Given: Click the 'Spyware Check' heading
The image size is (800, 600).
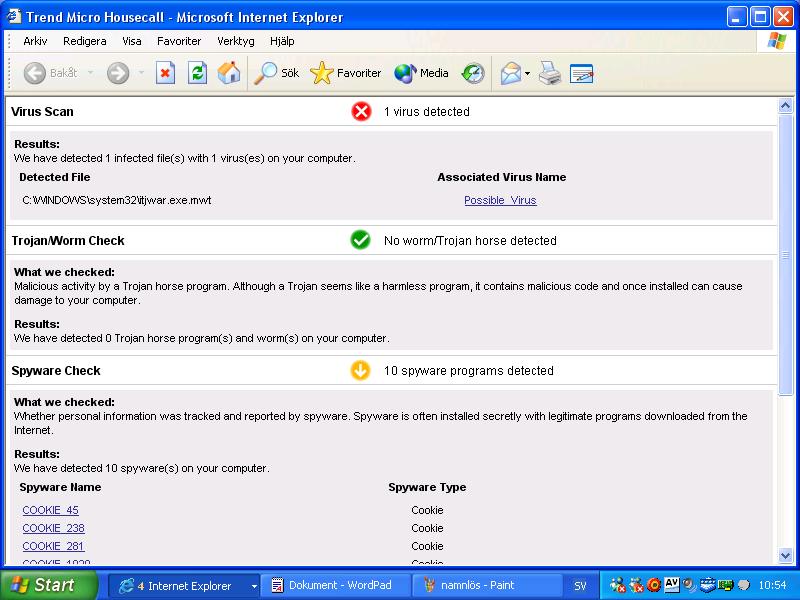Looking at the screenshot, I should click(56, 371).
